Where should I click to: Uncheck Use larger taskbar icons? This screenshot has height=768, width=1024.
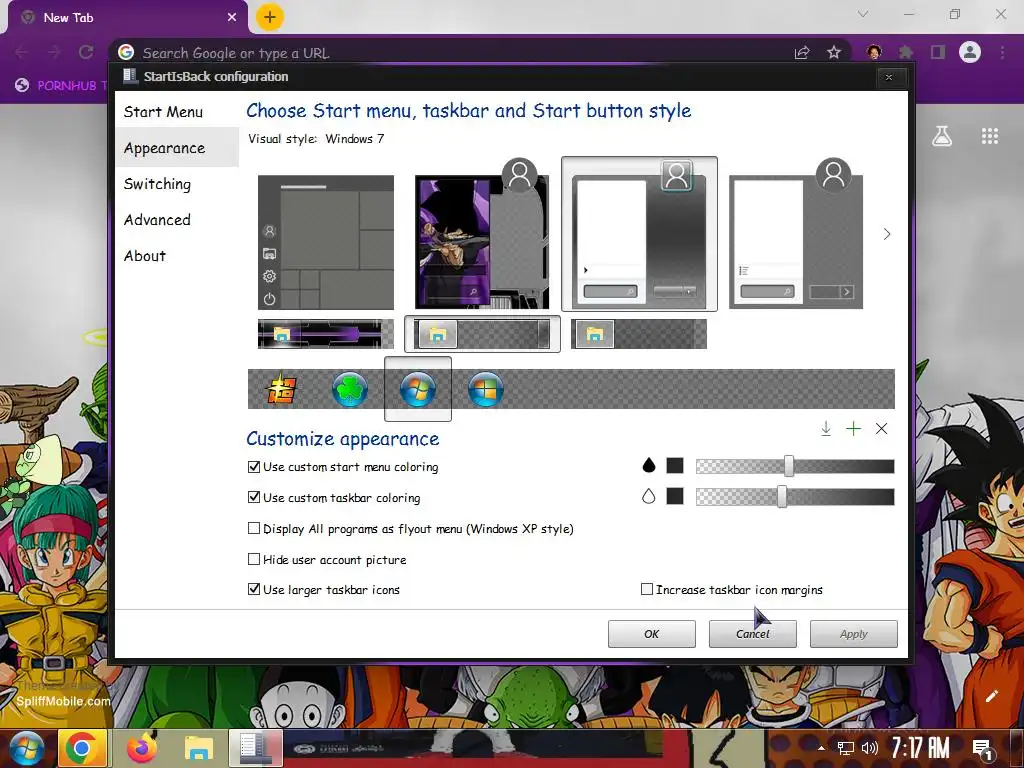click(x=254, y=590)
